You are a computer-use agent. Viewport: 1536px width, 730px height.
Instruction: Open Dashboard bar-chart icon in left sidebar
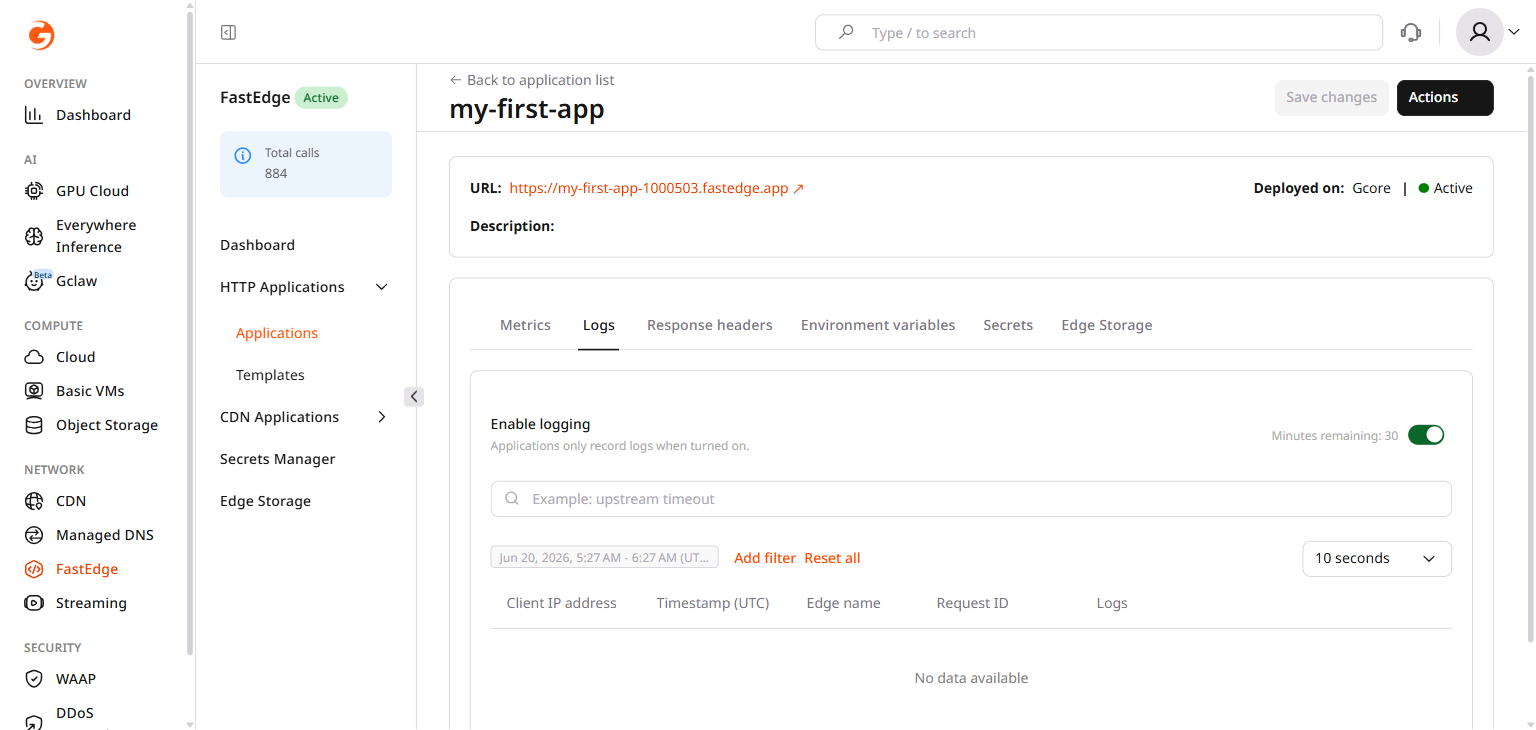tap(34, 115)
